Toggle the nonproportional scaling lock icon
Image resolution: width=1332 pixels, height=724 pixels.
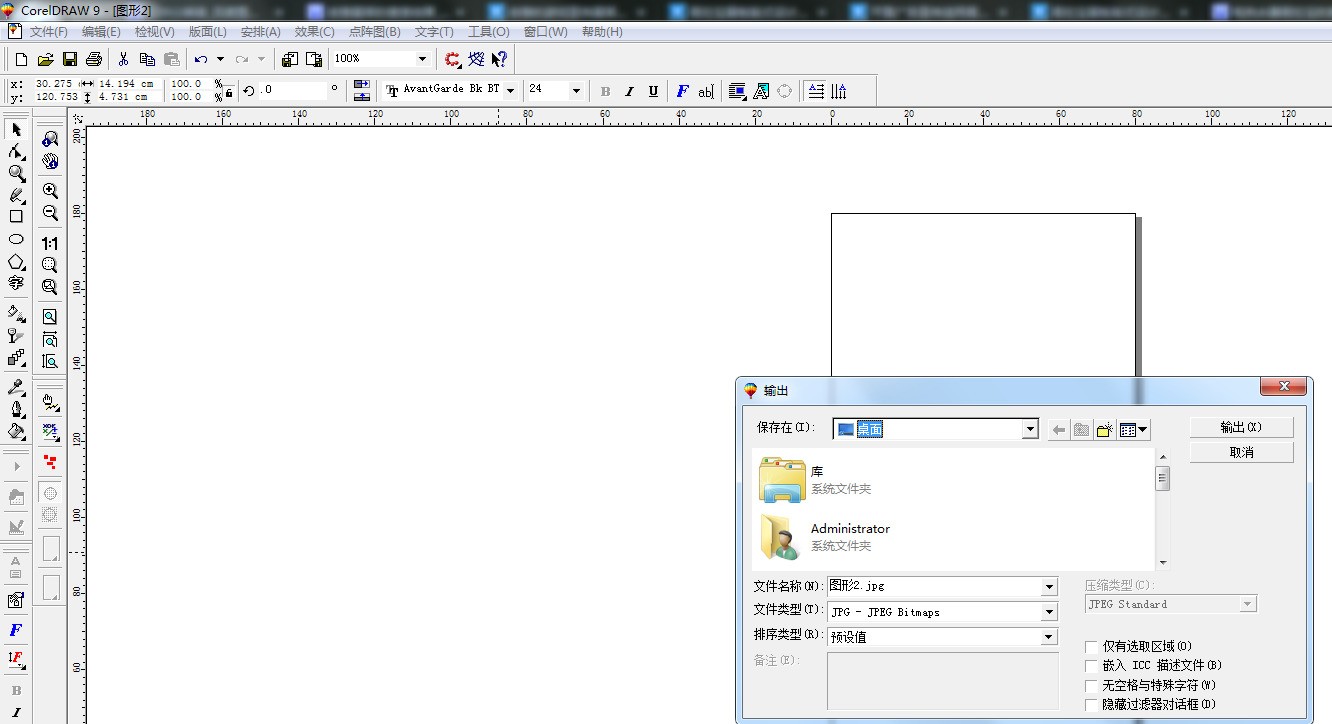click(x=229, y=93)
